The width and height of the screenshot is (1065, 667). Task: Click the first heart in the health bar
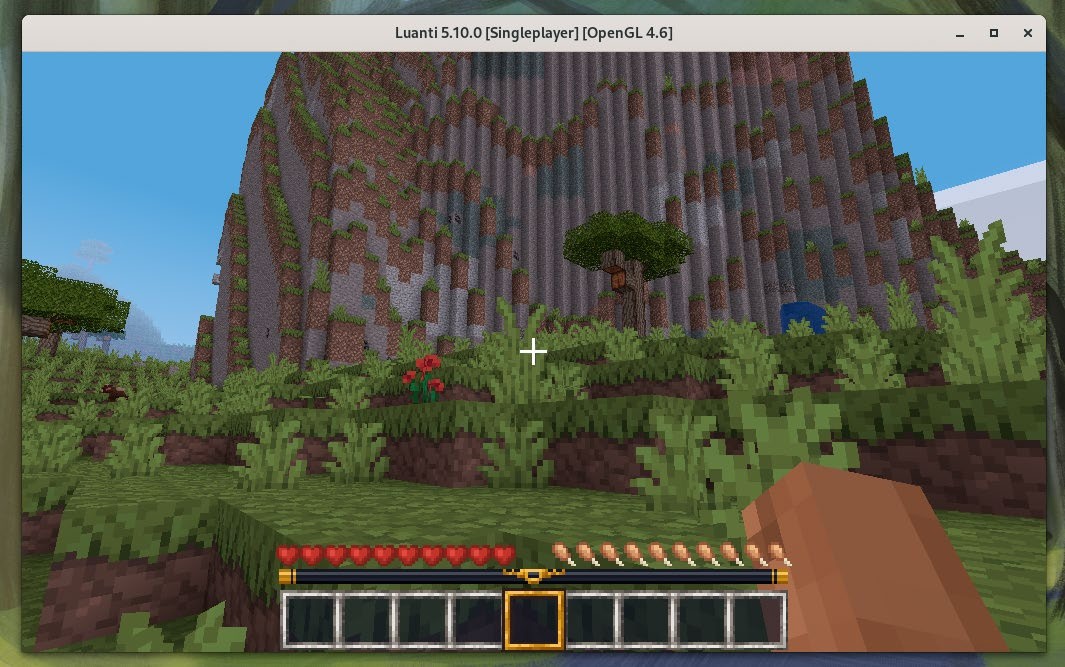pos(288,555)
